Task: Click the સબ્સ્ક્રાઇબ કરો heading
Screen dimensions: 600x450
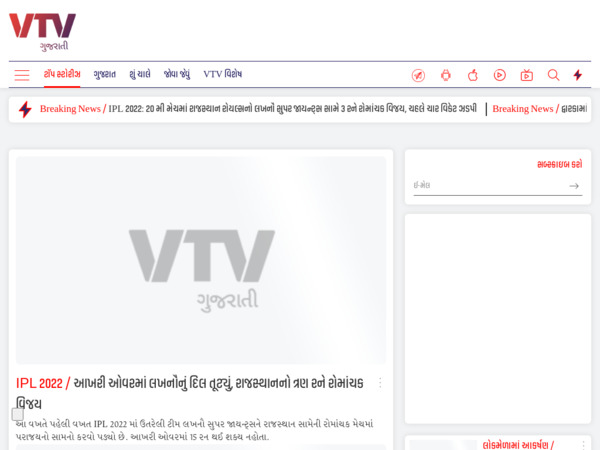Action: [x=559, y=165]
